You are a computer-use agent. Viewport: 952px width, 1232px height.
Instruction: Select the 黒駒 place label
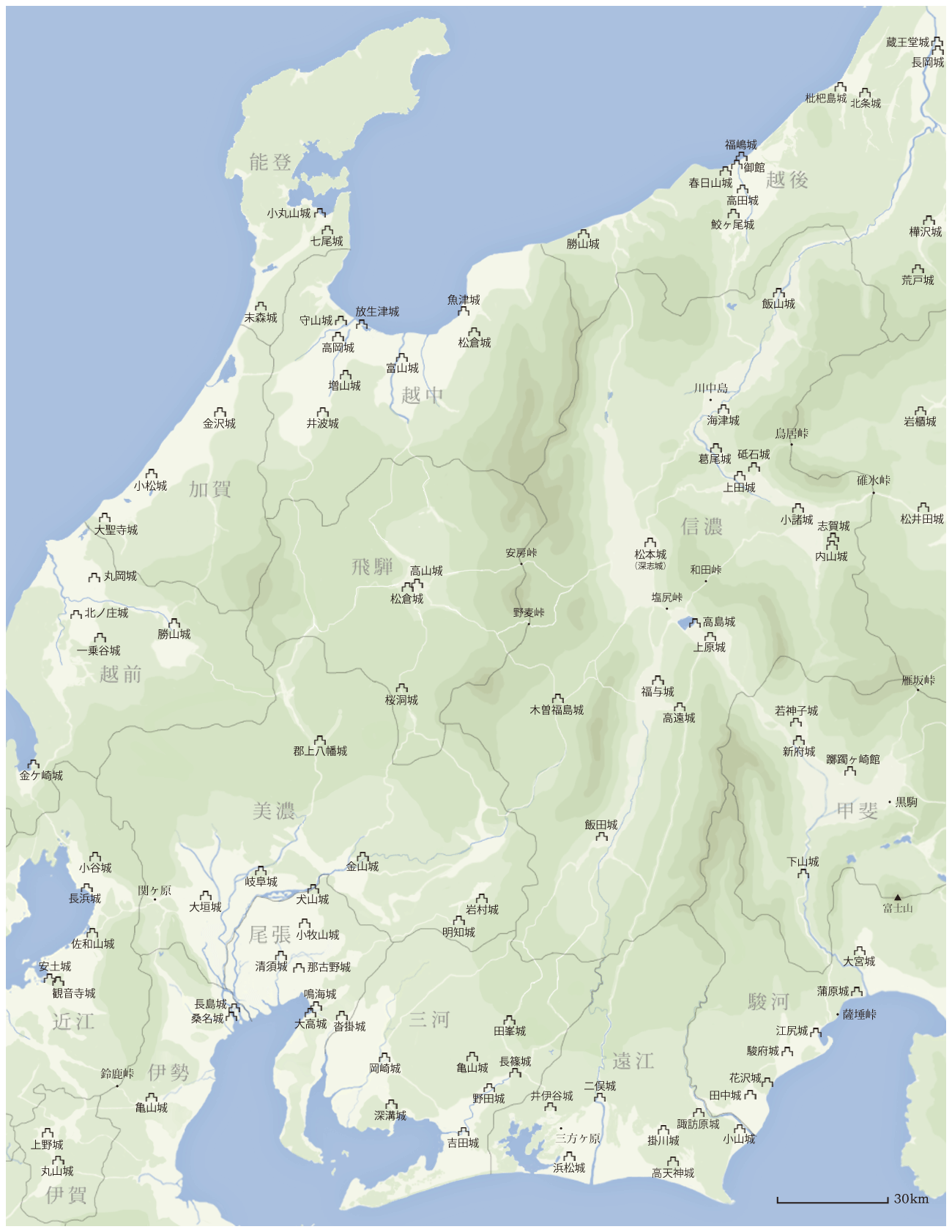point(907,802)
